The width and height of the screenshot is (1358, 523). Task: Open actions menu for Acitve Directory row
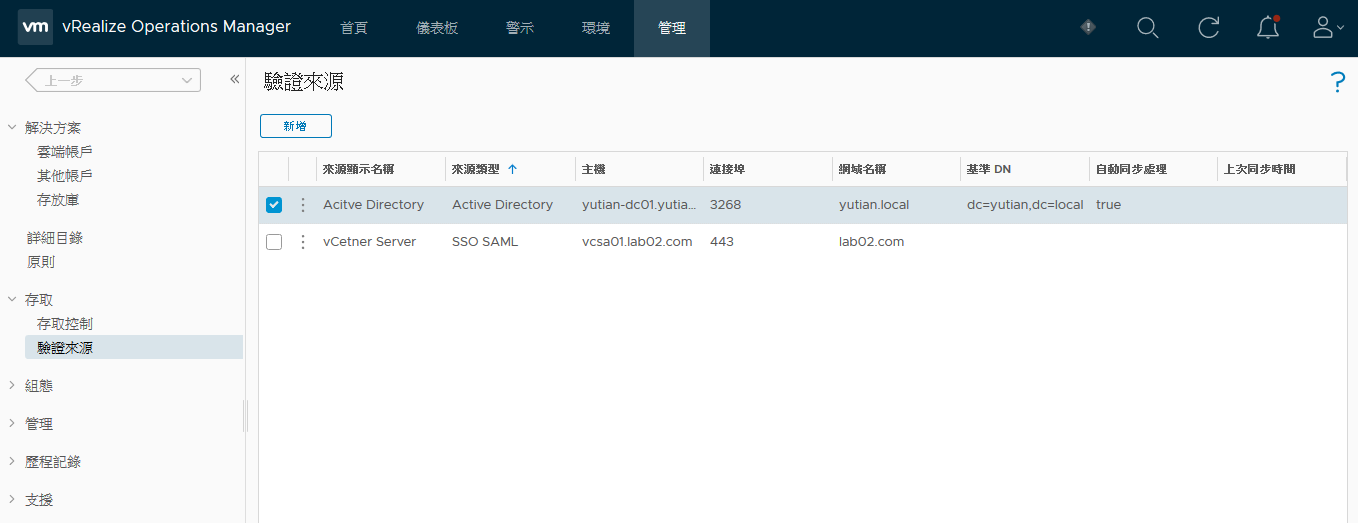click(303, 205)
